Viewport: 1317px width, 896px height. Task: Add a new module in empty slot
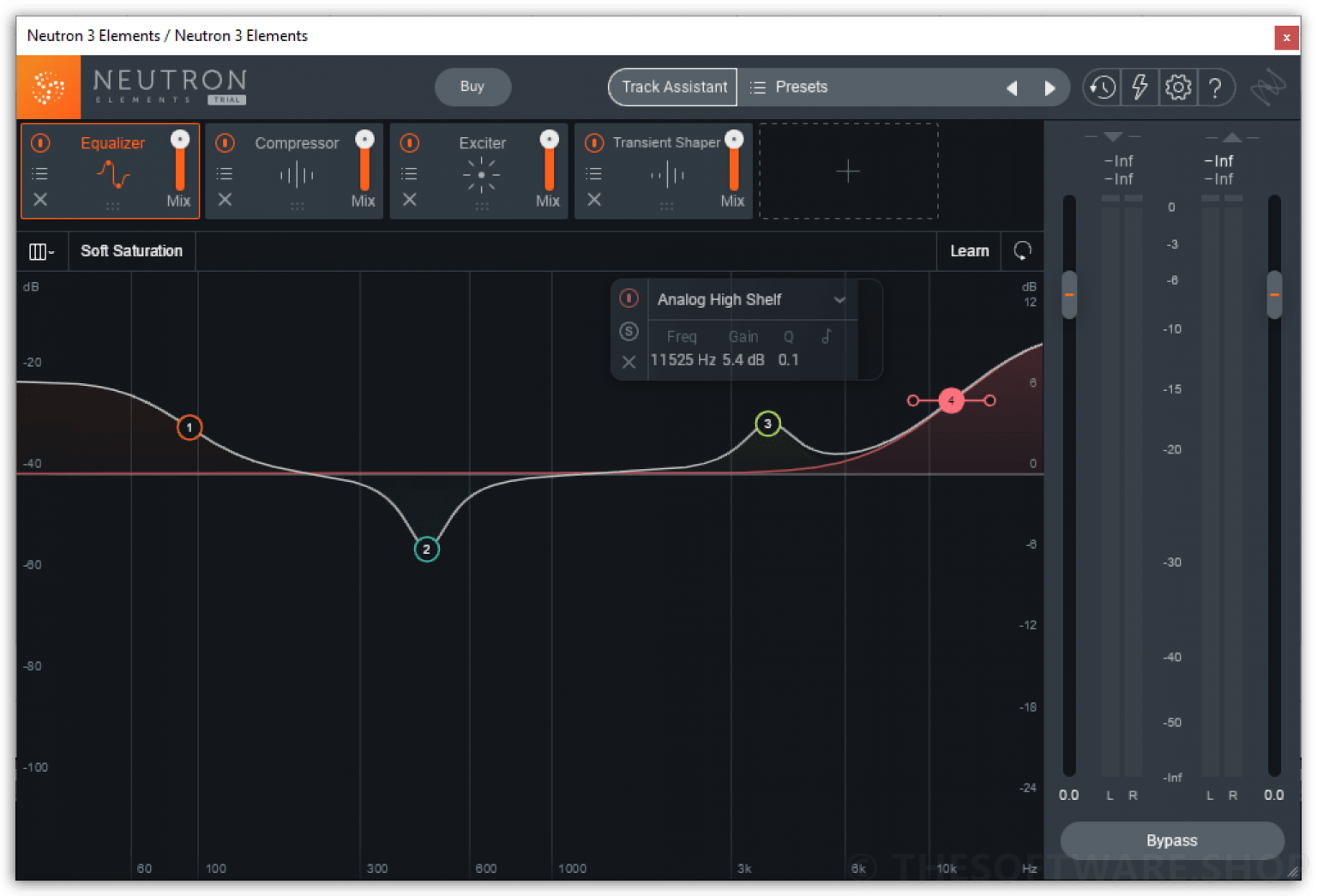point(848,171)
